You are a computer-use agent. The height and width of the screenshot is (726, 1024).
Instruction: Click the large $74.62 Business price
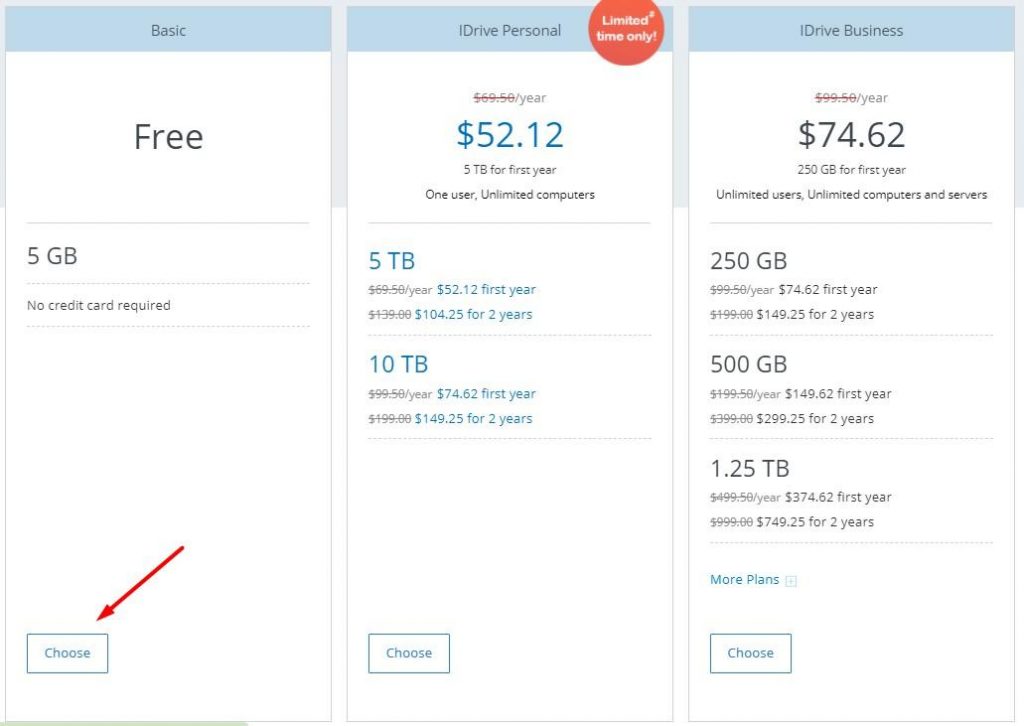point(851,134)
